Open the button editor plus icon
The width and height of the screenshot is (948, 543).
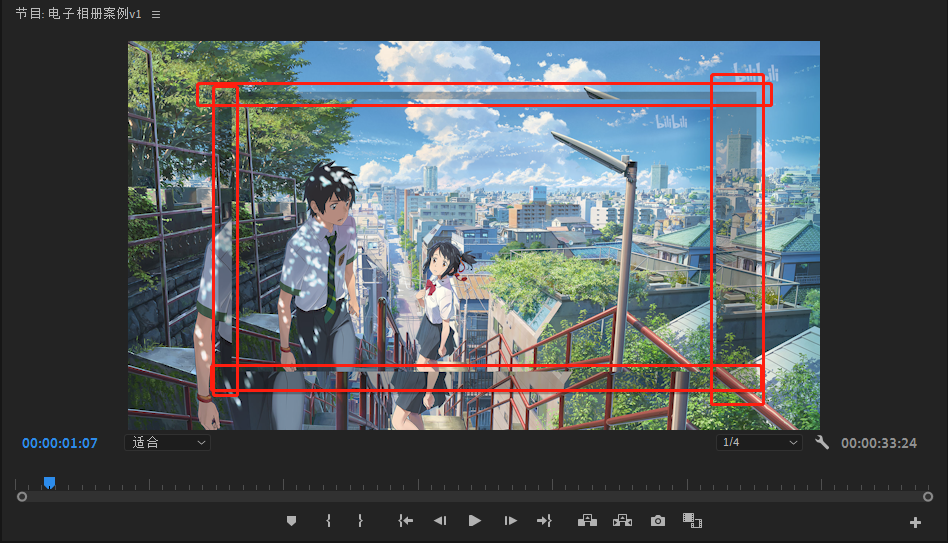pyautogui.click(x=915, y=522)
